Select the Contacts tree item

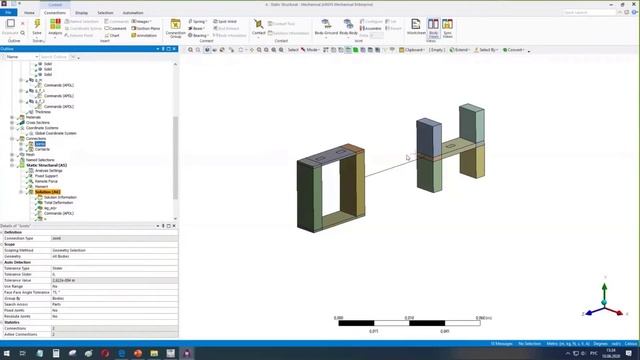[x=42, y=149]
